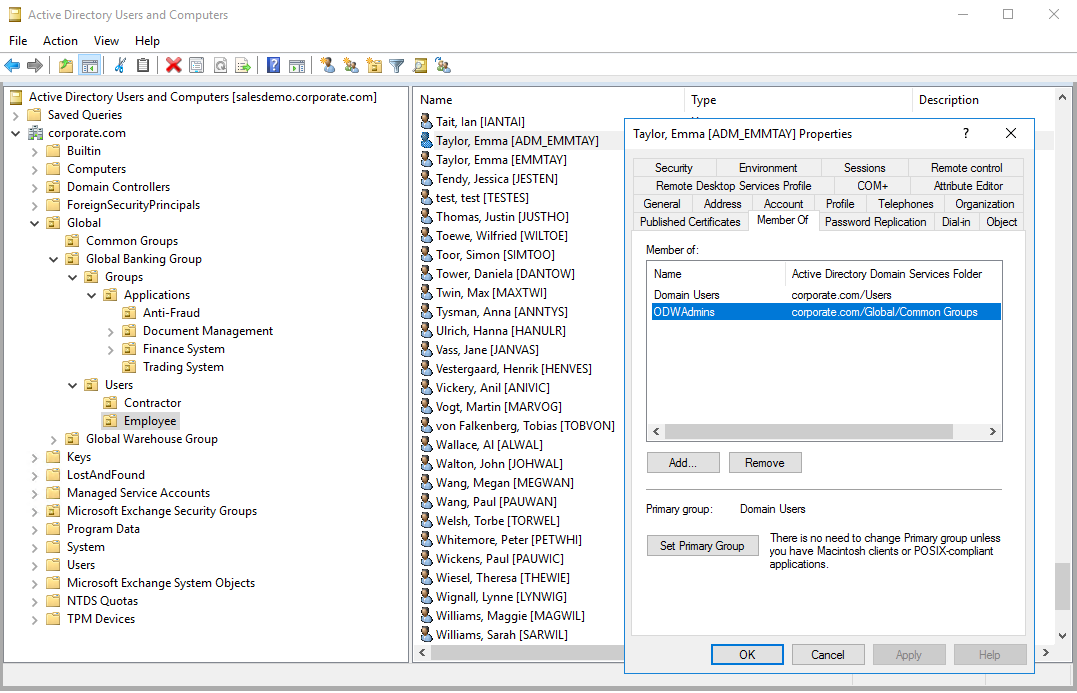Click the folder icon beside Anti-Fraud

point(129,313)
